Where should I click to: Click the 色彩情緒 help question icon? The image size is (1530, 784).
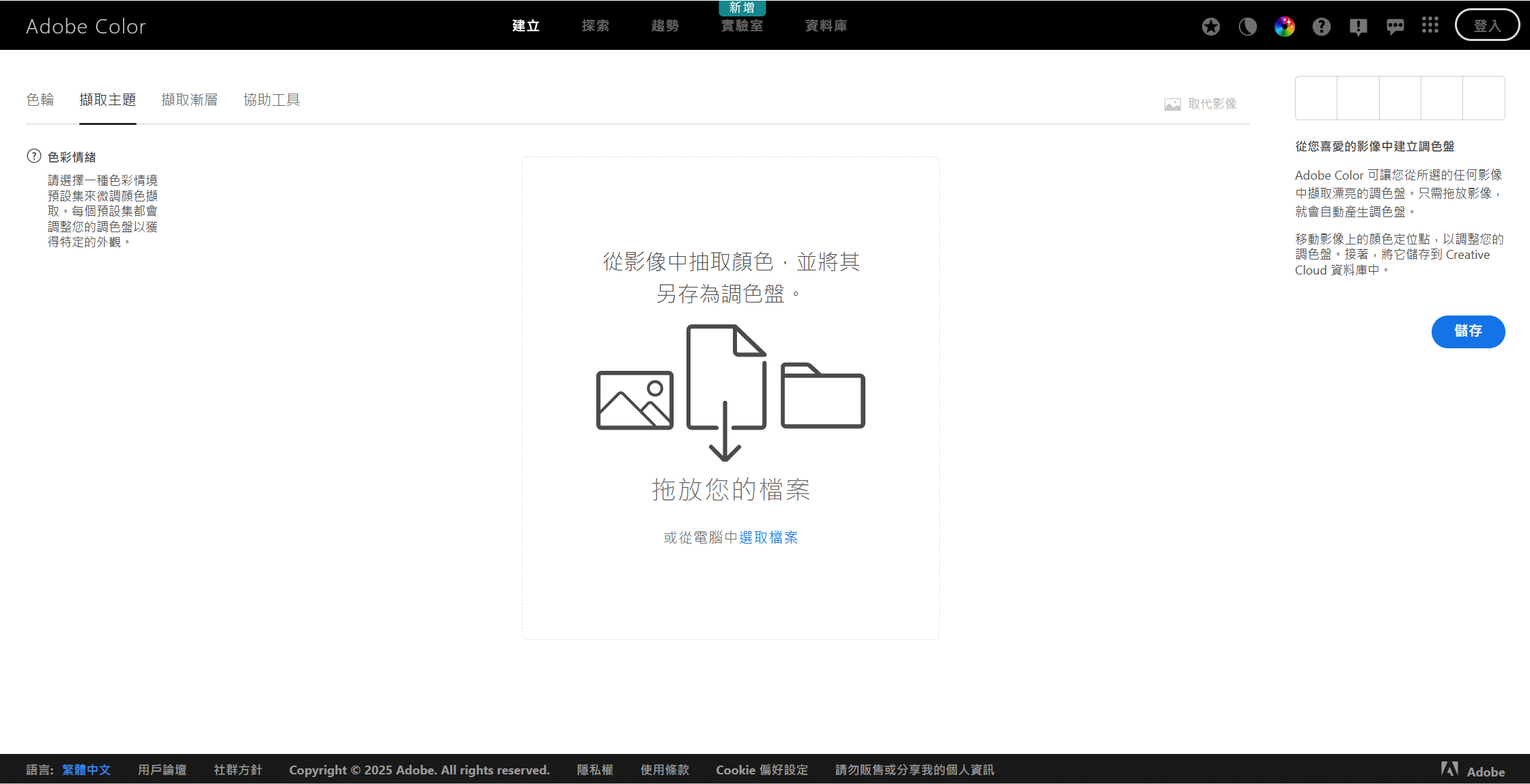click(34, 156)
